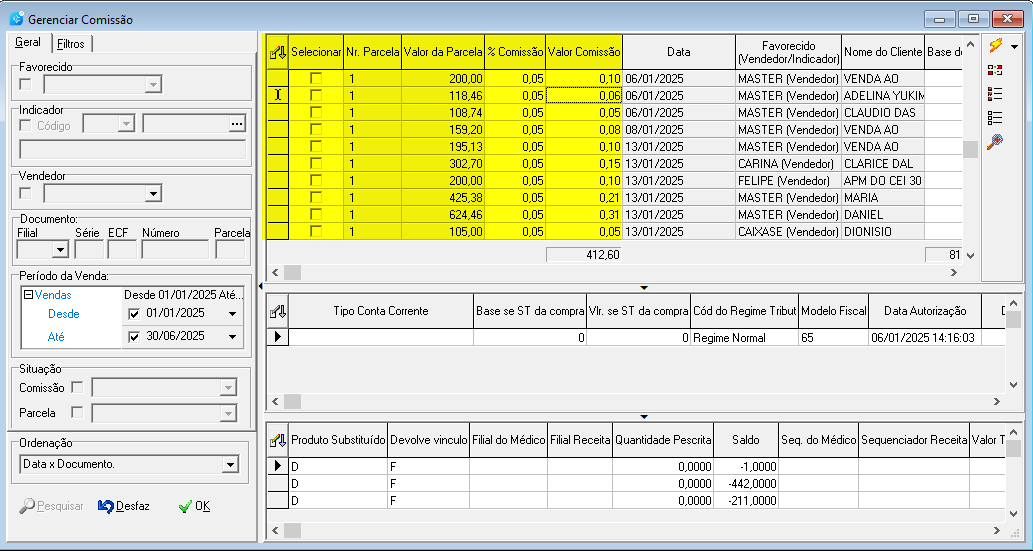Screen dimensions: 1033x551
Task: Click the 412,60 total commission field
Action: (x=584, y=254)
